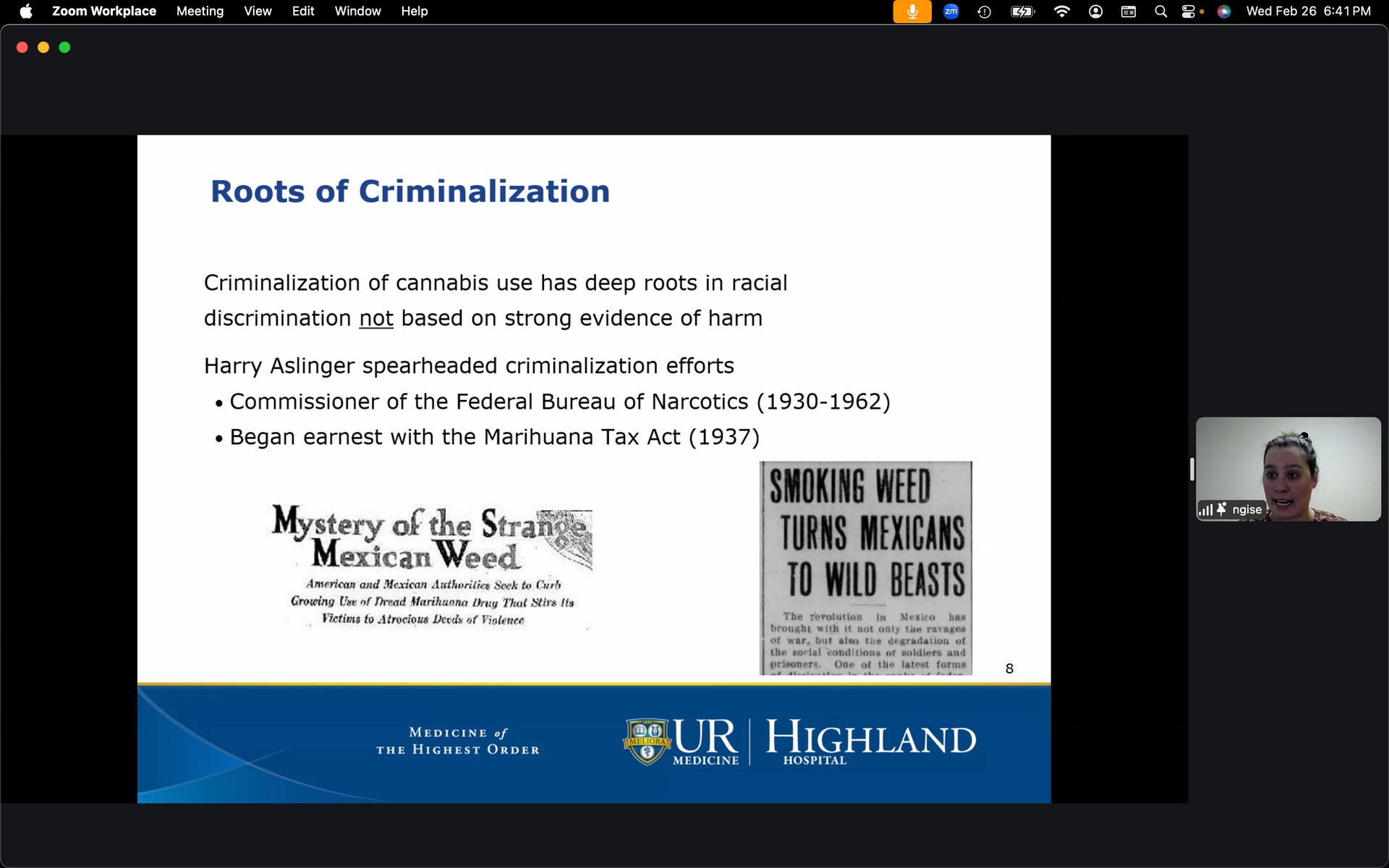Open the Wi-Fi status menu
1389x868 pixels.
click(x=1061, y=12)
